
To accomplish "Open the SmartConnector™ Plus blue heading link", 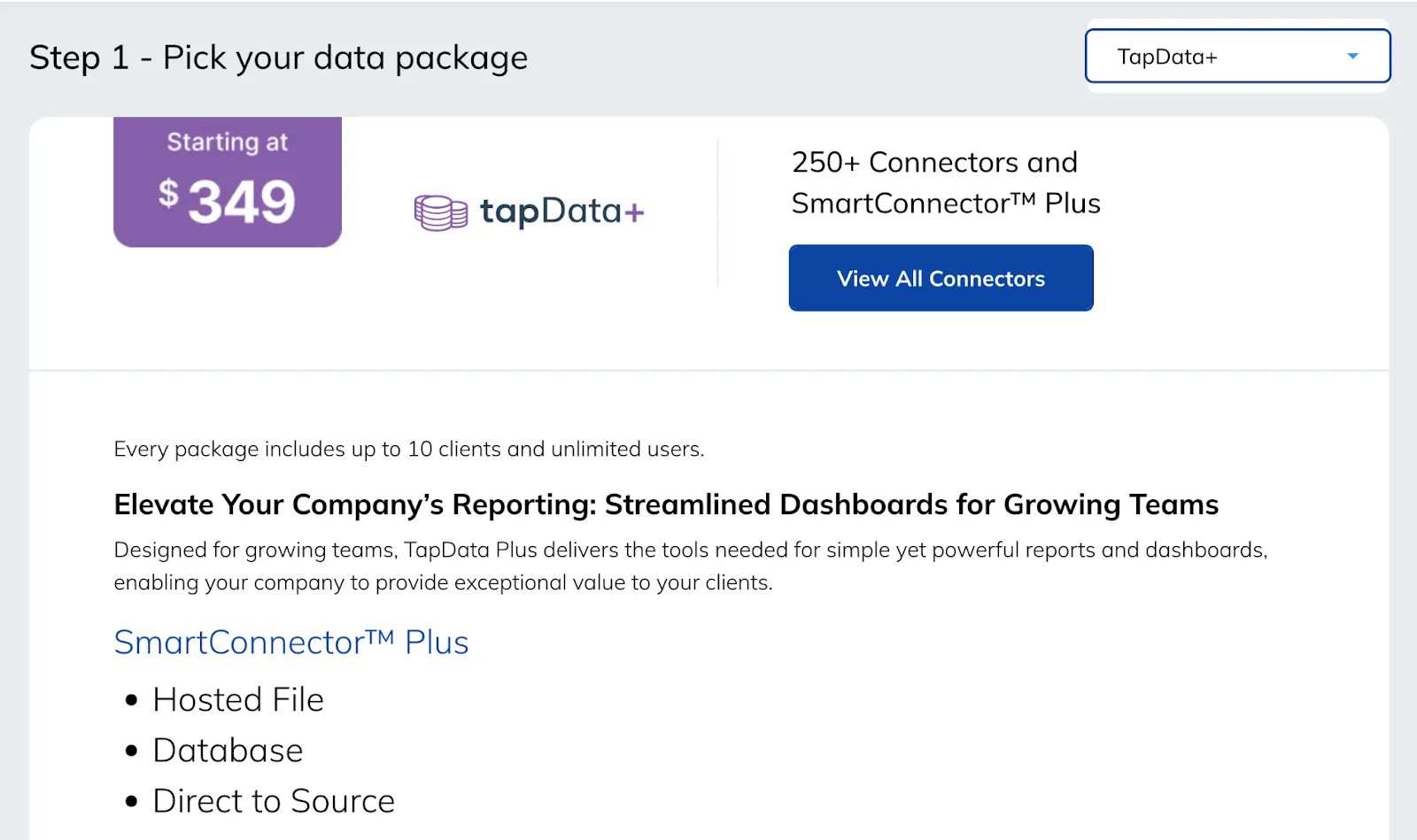I will 291,643.
